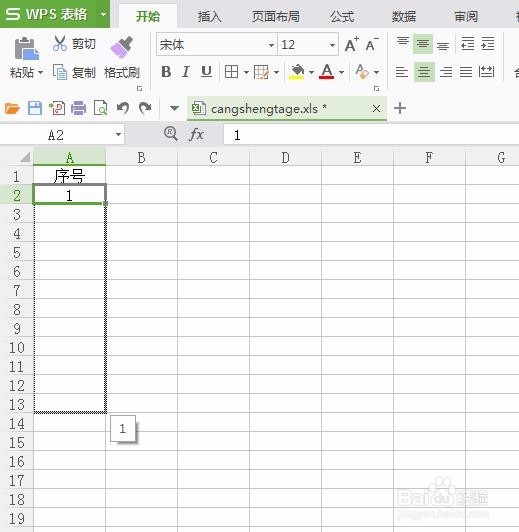Toggle bold formatting
Screen dimensions: 519x532
tap(166, 72)
